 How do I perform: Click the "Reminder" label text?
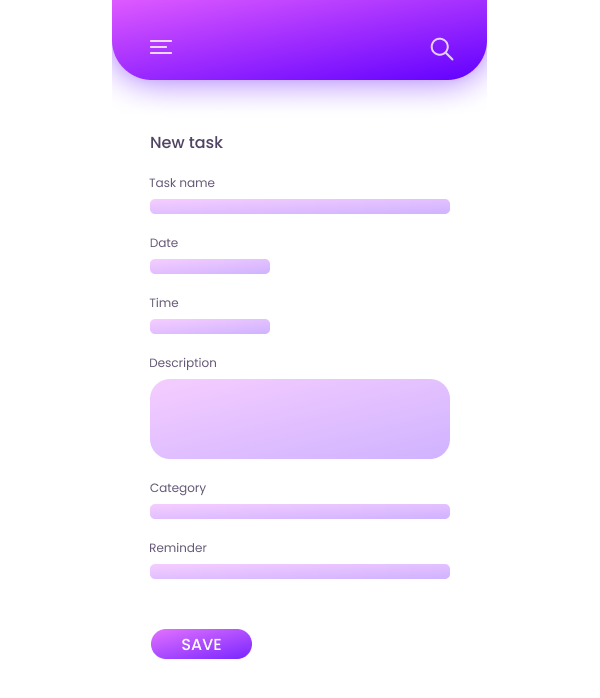(178, 548)
